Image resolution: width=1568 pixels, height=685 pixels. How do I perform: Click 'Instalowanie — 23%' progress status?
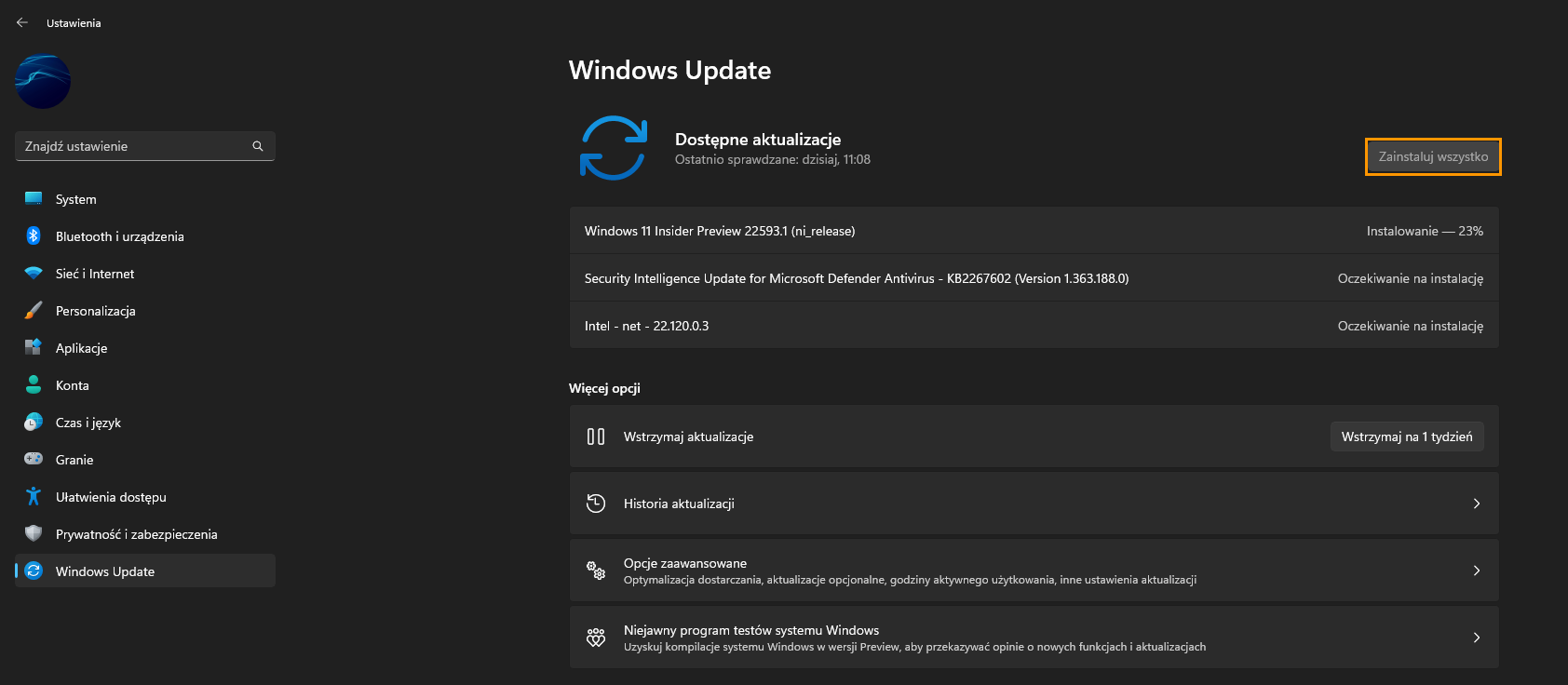[x=1425, y=231]
